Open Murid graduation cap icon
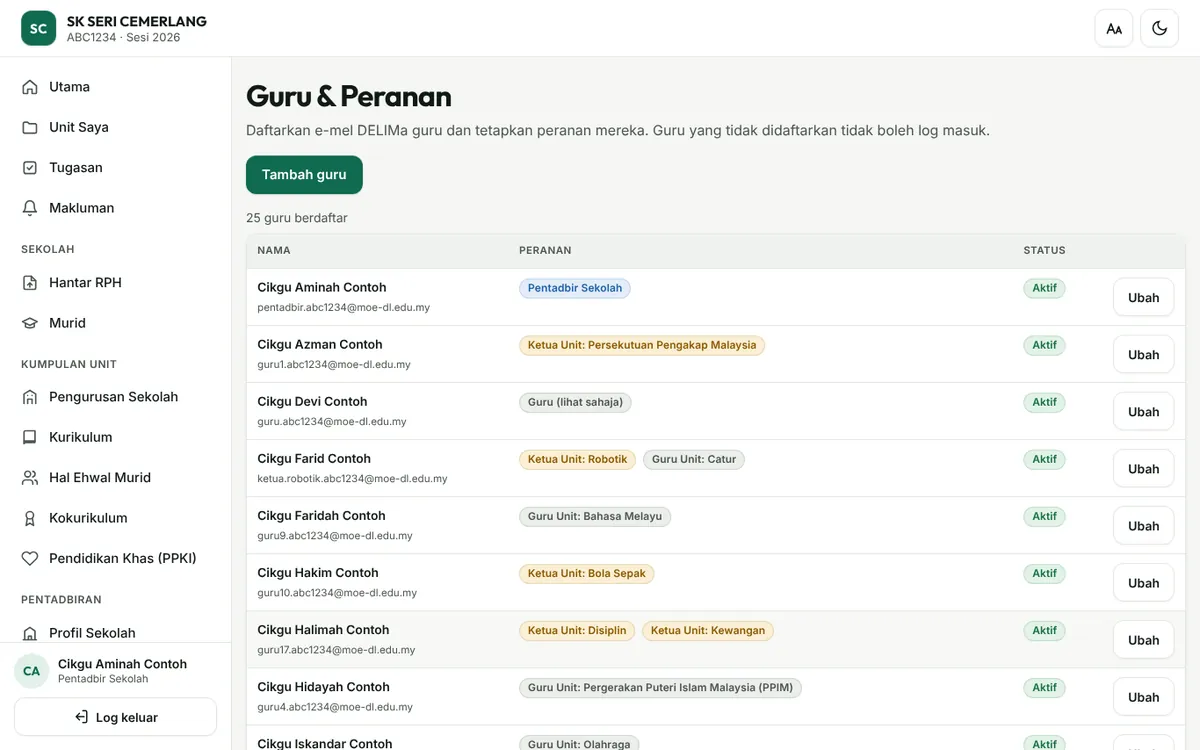 click(30, 323)
